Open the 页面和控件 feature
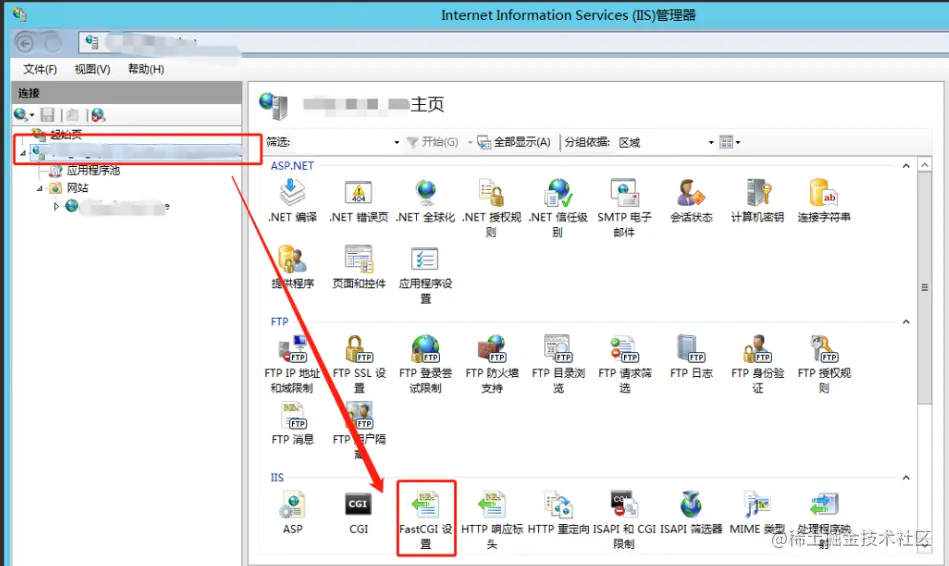Viewport: 949px width, 566px height. (358, 268)
